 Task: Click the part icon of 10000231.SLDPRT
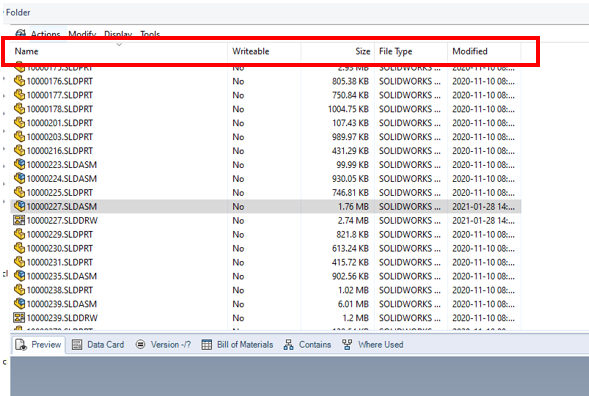pyautogui.click(x=19, y=261)
